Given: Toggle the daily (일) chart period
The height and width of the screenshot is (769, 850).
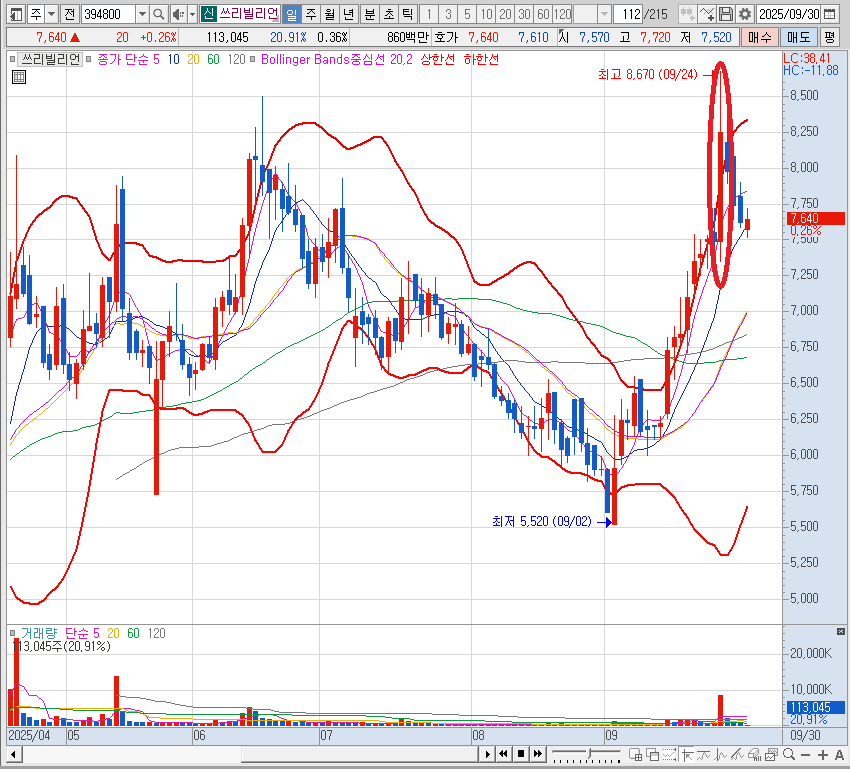Looking at the screenshot, I should (x=290, y=14).
